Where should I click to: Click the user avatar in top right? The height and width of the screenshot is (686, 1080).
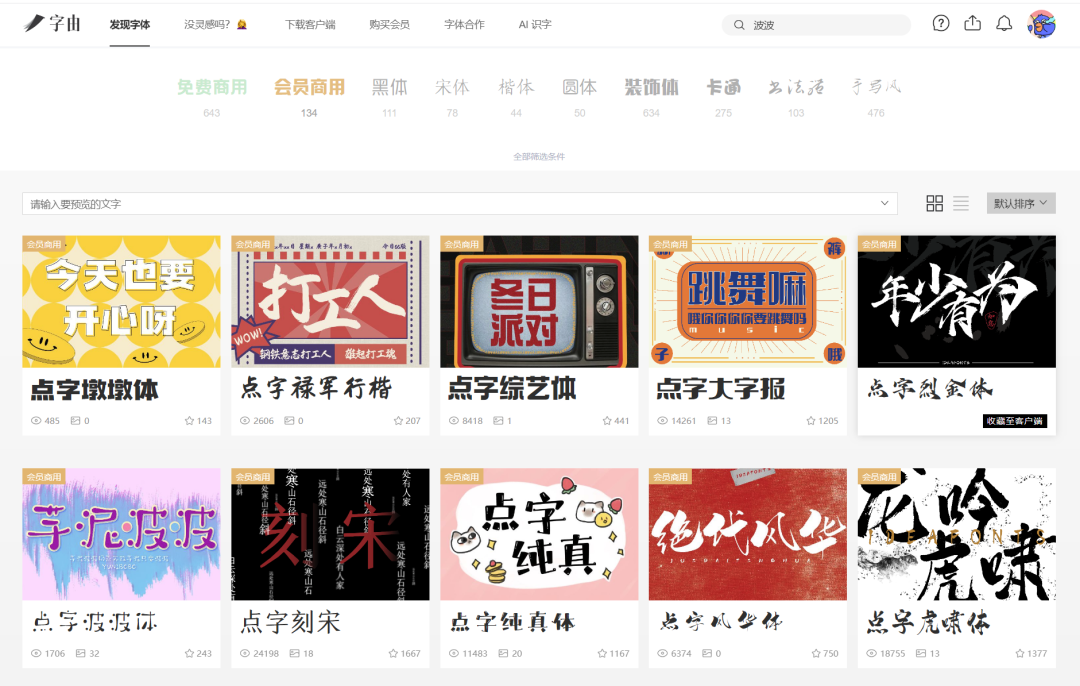pos(1041,24)
